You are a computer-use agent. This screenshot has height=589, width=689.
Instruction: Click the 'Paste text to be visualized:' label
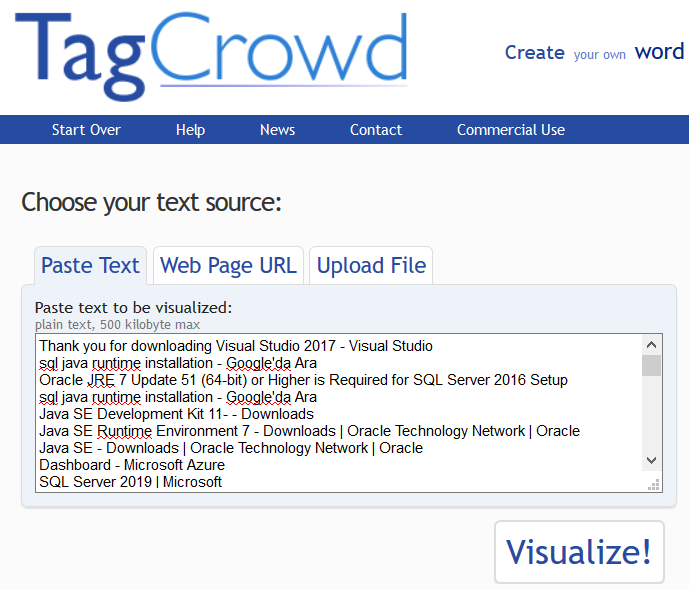[133, 308]
